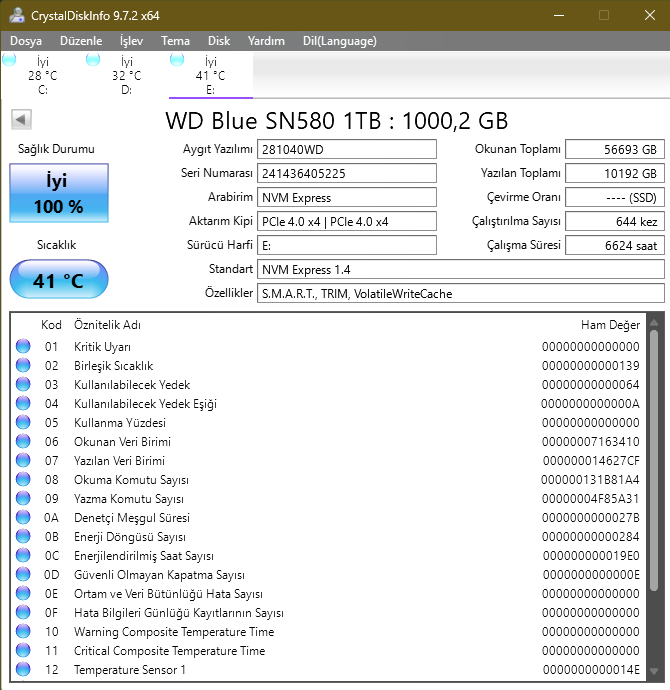Click the Çevirme Oranı value ---- (SSD)
The width and height of the screenshot is (670, 690).
[x=615, y=197]
